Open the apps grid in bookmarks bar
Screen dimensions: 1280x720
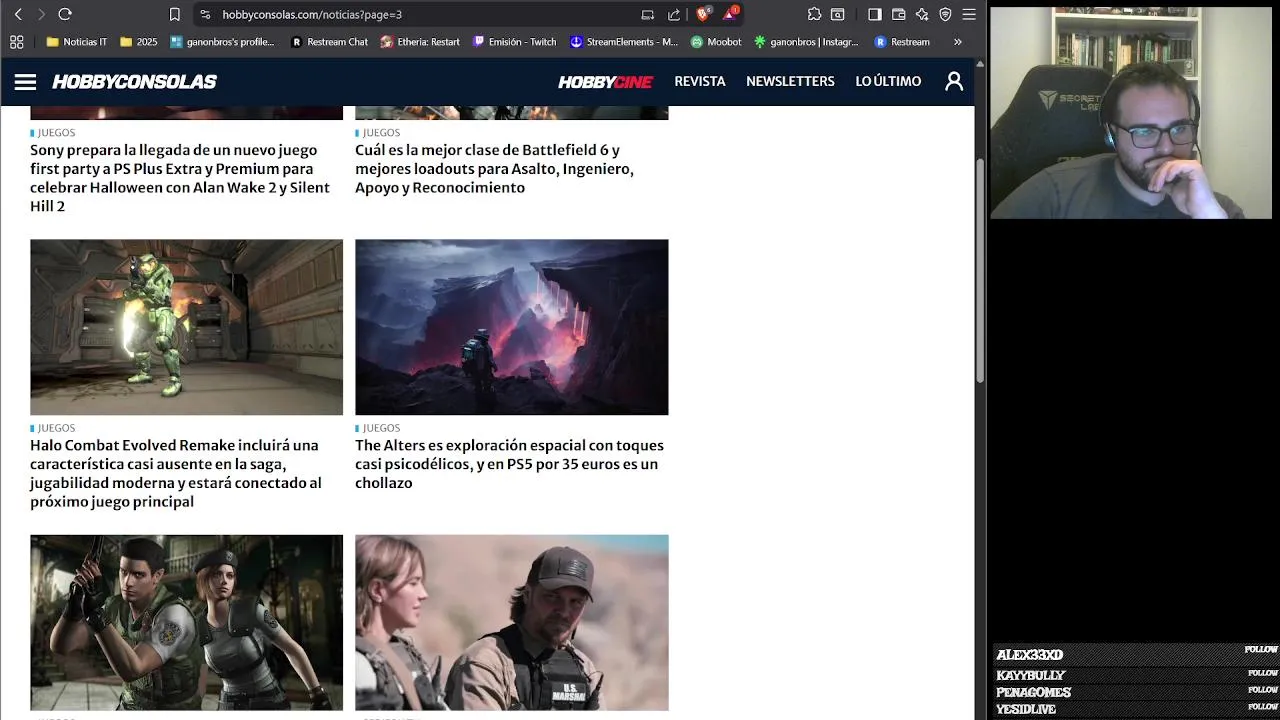(16, 42)
